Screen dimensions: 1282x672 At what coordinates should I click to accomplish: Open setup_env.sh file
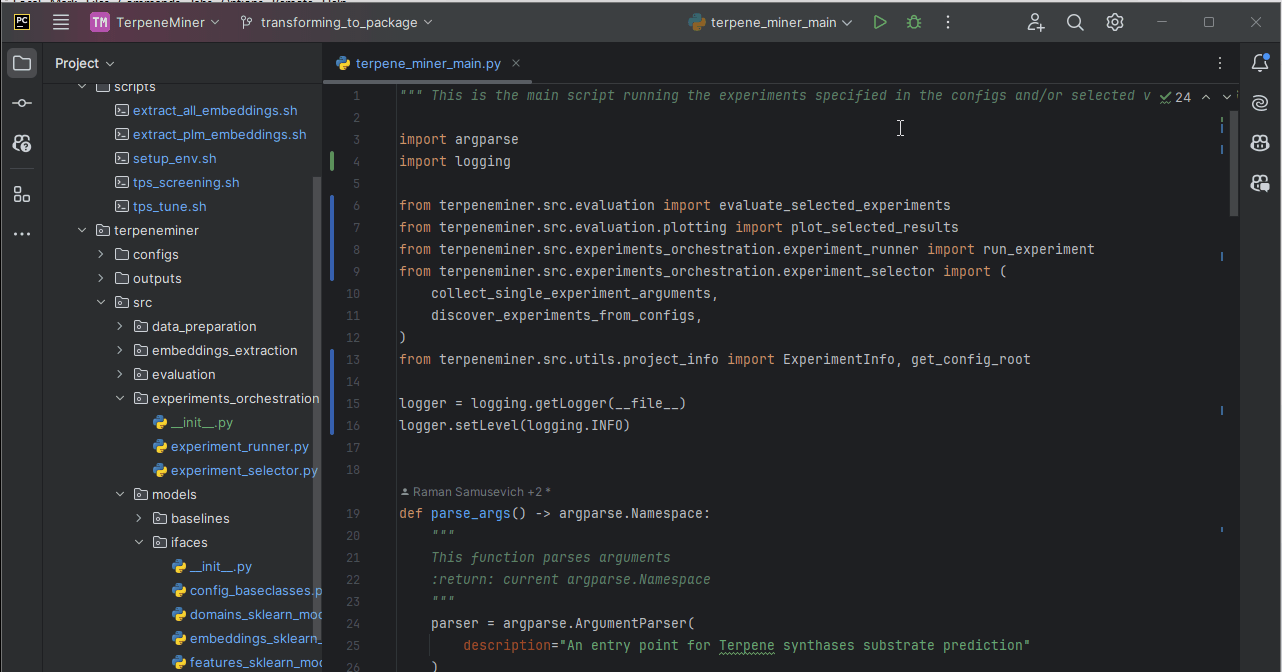point(174,159)
